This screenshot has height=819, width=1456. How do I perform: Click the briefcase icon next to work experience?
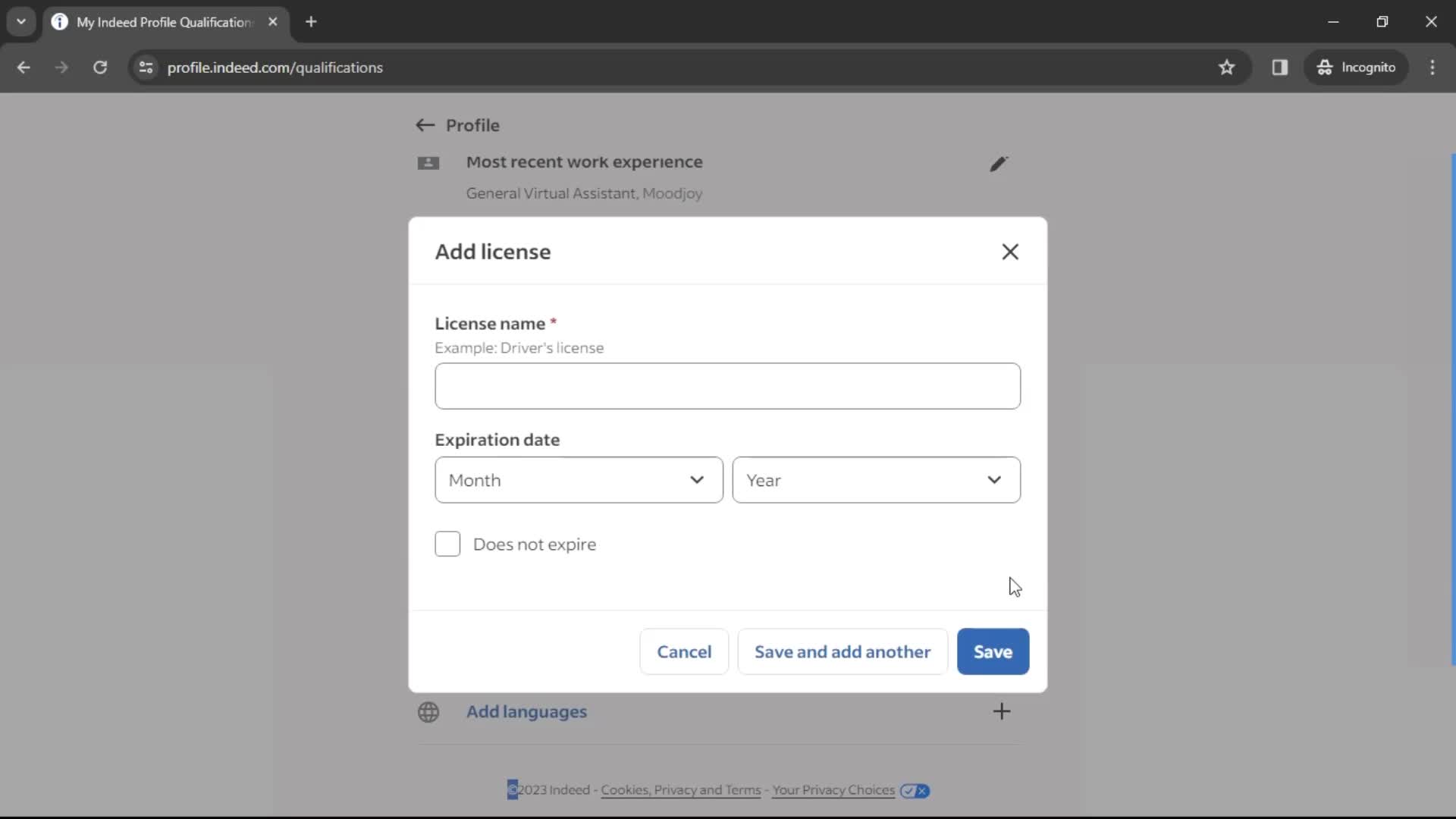(428, 163)
